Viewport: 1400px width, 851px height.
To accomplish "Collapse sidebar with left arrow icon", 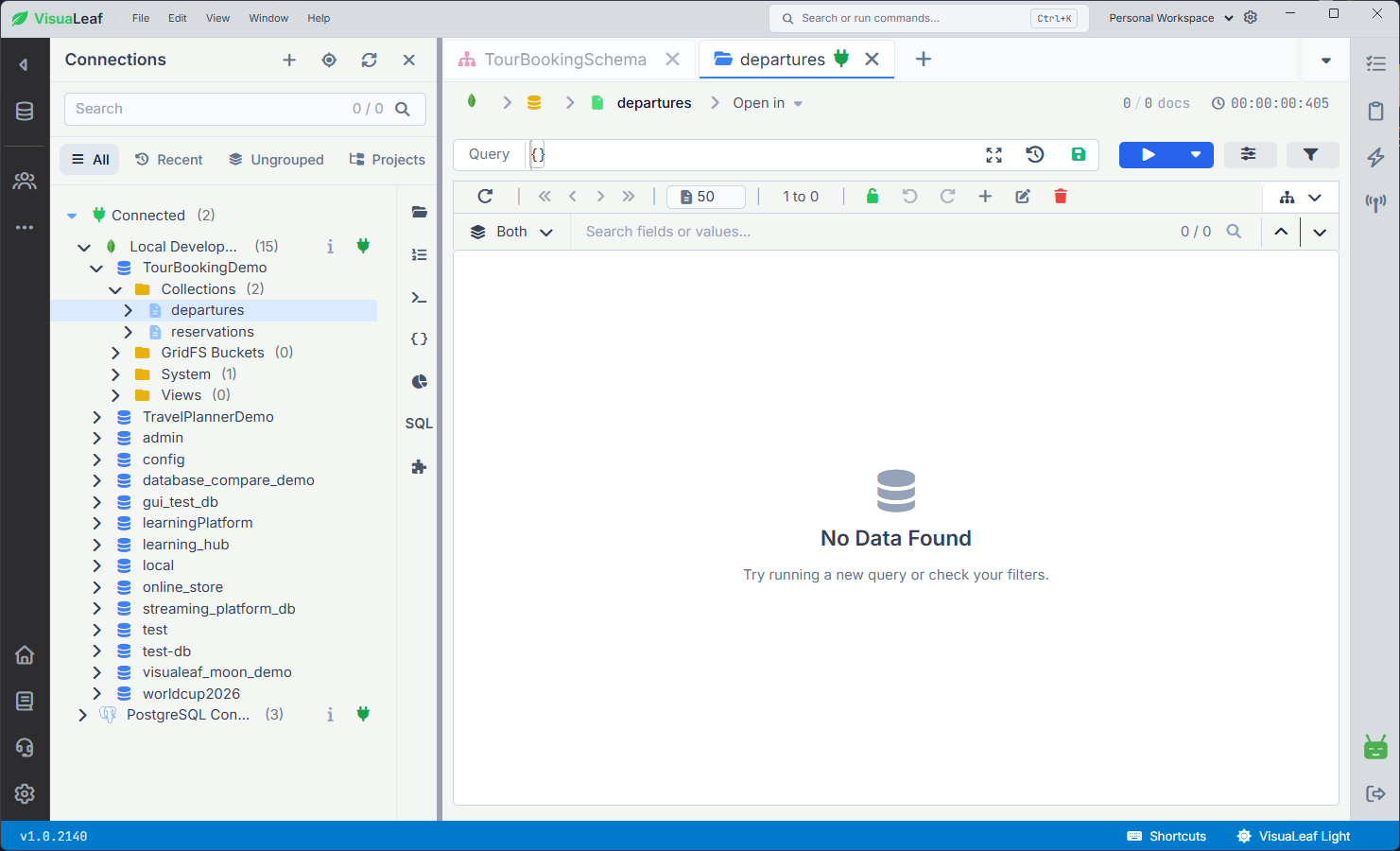I will (x=24, y=64).
